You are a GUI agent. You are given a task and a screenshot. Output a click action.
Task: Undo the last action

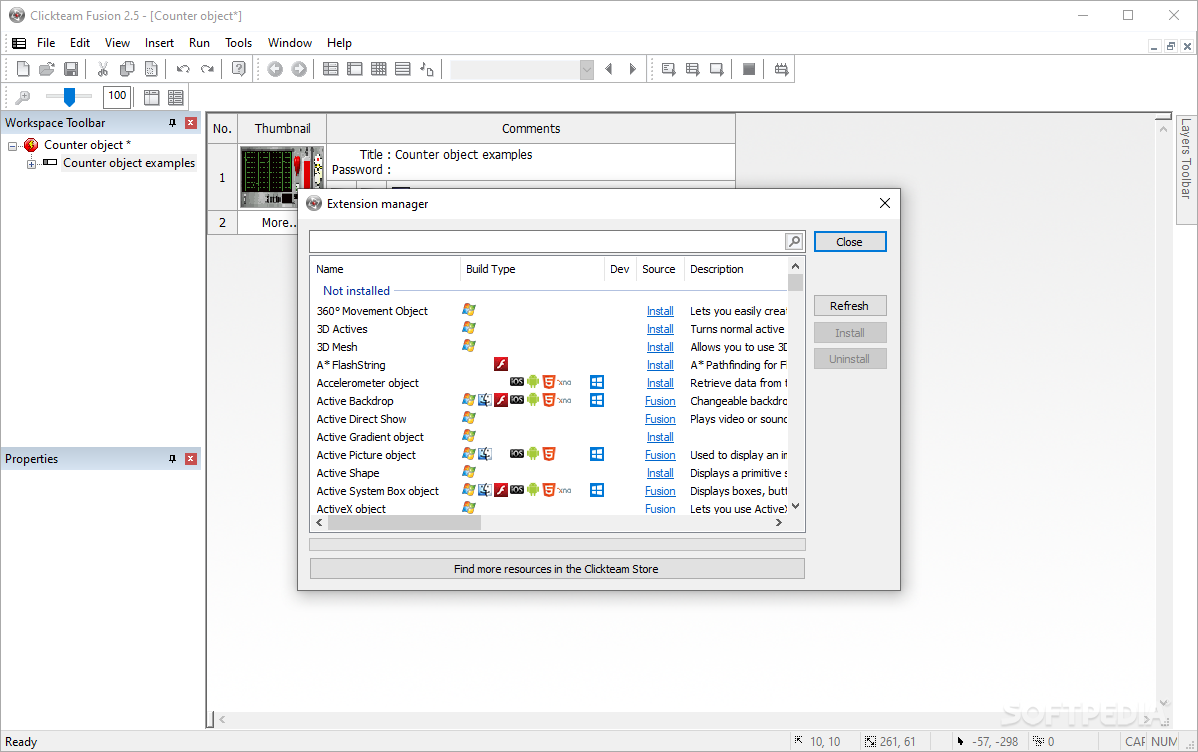pyautogui.click(x=183, y=70)
